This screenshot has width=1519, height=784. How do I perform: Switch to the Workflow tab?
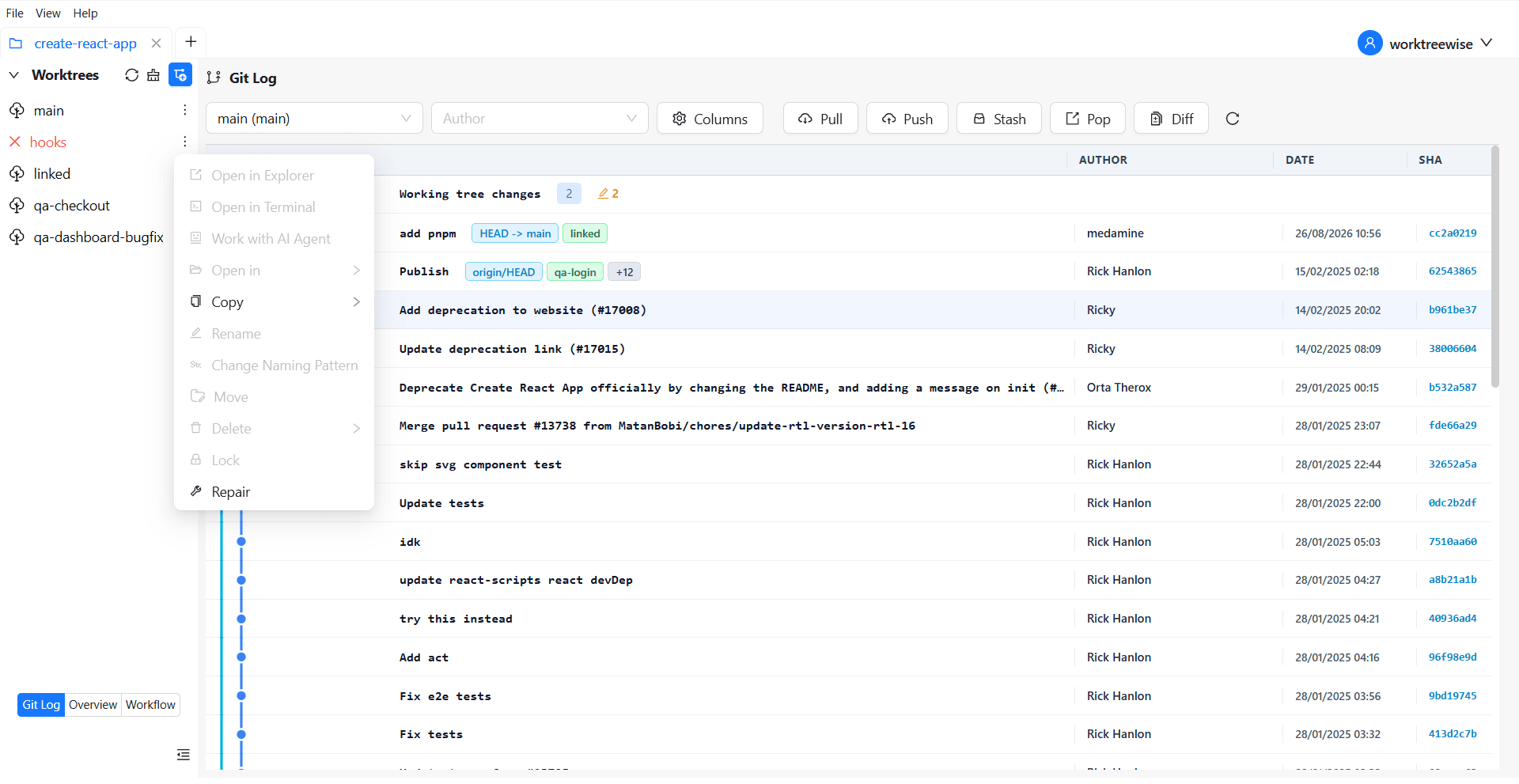(x=150, y=705)
